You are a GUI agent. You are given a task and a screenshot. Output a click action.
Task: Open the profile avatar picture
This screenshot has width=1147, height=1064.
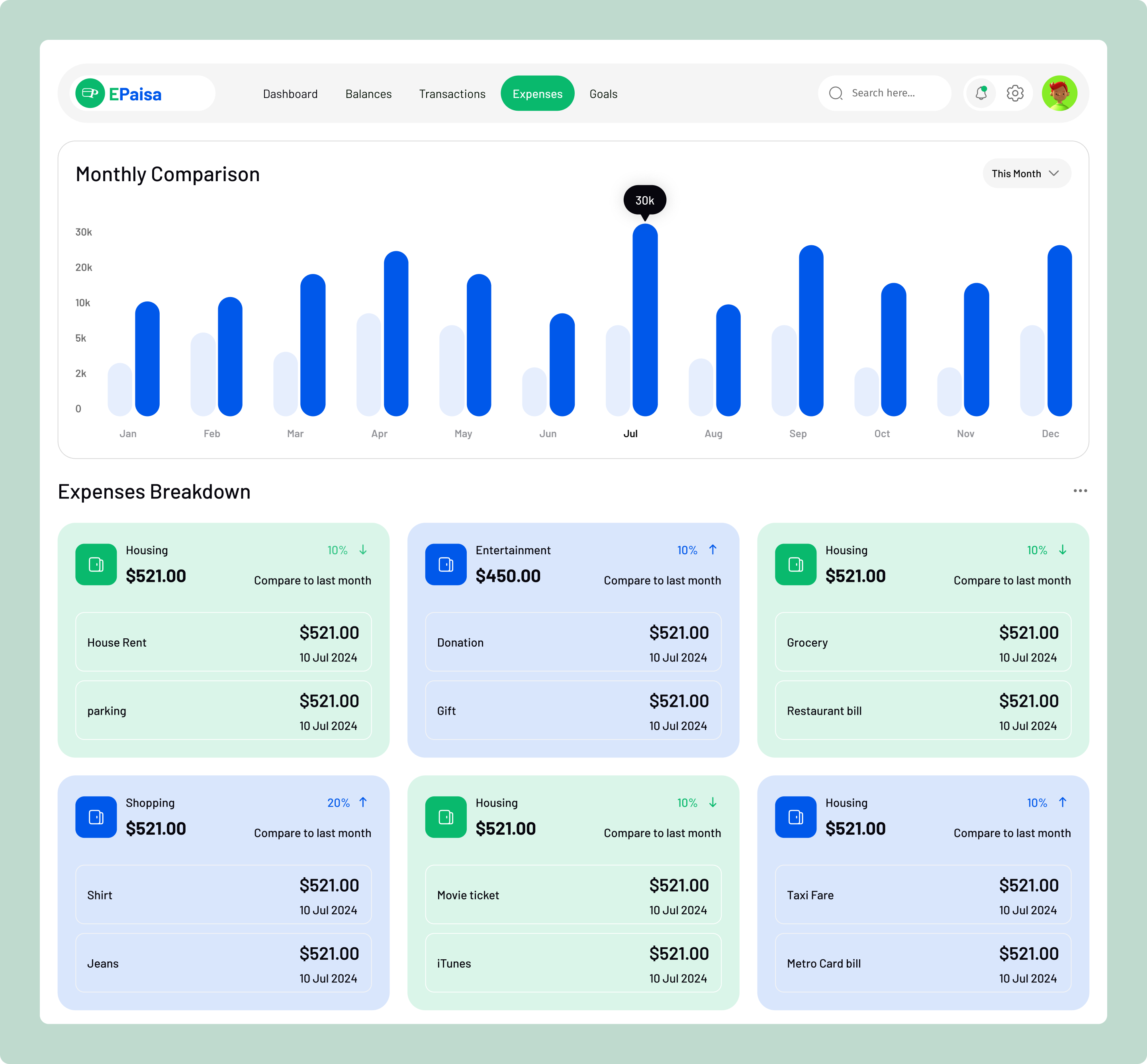click(1059, 93)
